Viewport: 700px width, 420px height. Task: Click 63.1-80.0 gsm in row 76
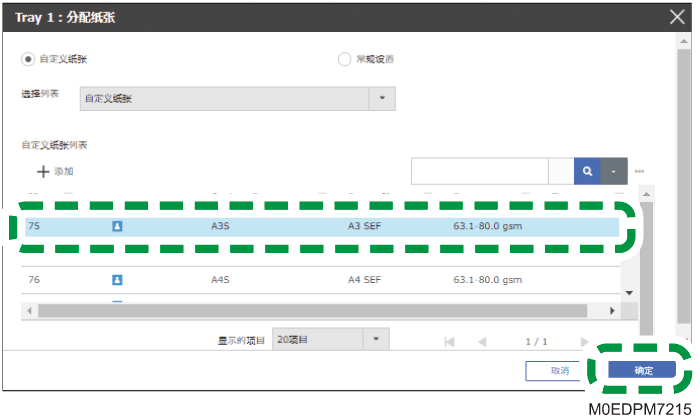click(x=488, y=280)
